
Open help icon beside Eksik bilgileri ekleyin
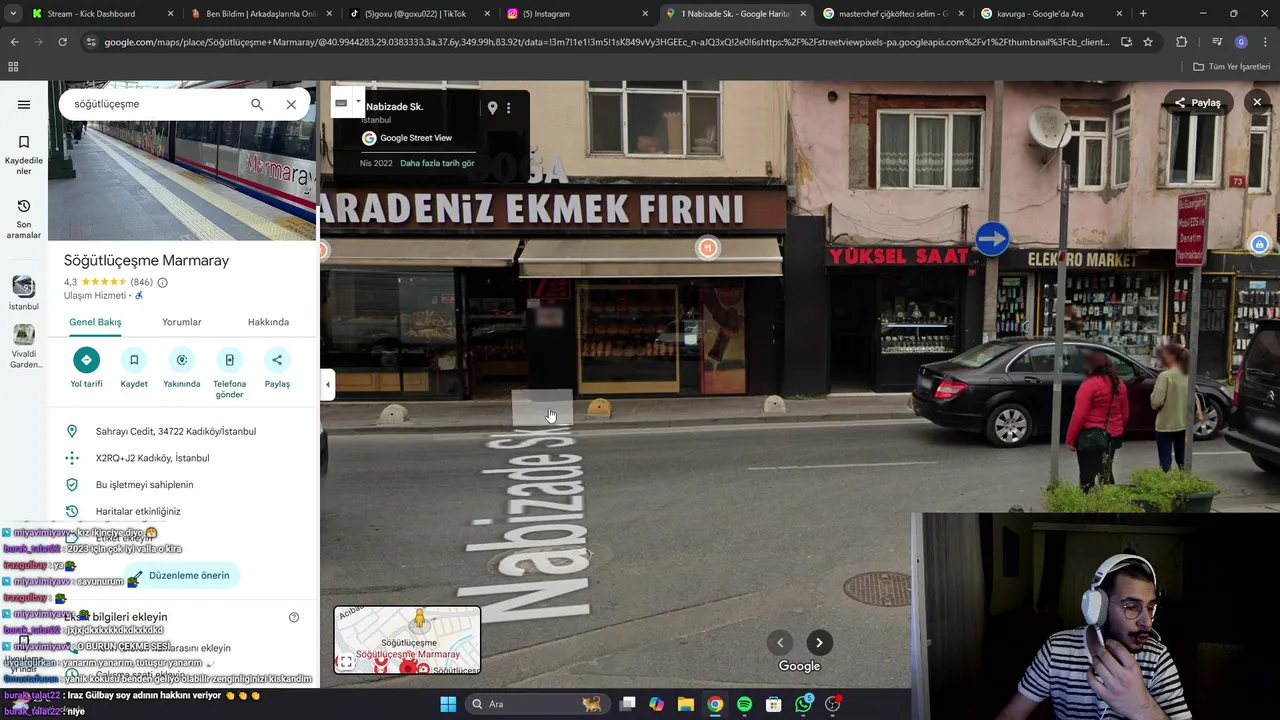[294, 617]
